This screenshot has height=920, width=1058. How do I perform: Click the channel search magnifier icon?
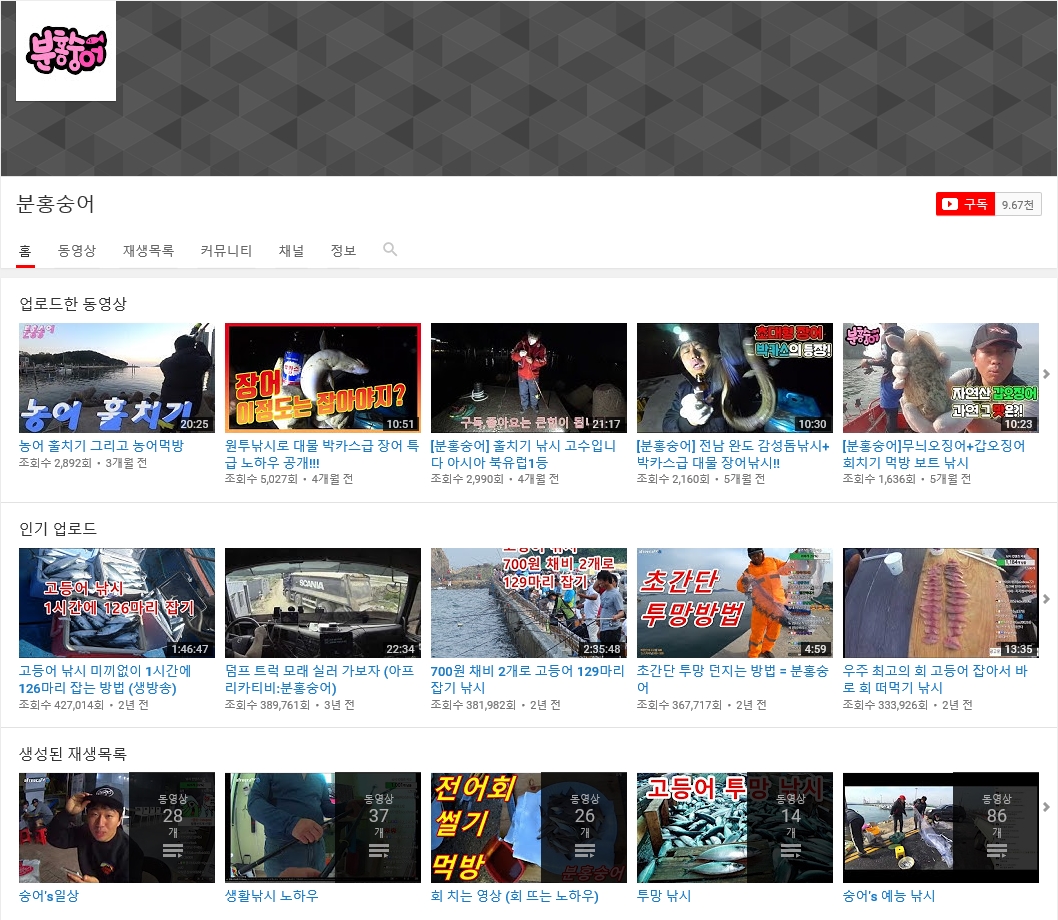click(x=390, y=250)
